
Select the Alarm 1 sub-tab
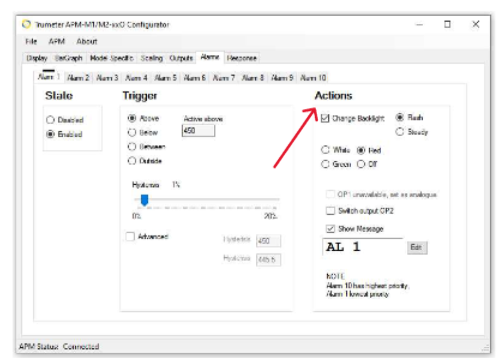pyautogui.click(x=49, y=77)
